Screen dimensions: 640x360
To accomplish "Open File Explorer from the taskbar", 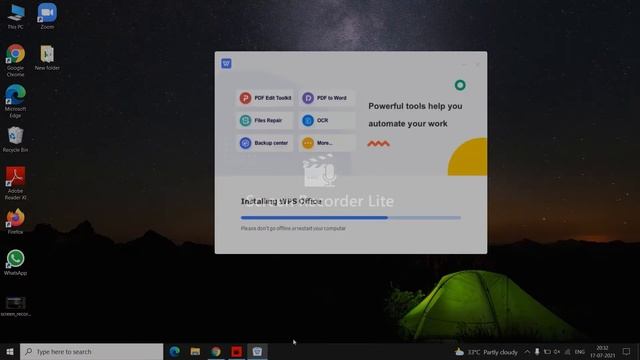I will [195, 351].
